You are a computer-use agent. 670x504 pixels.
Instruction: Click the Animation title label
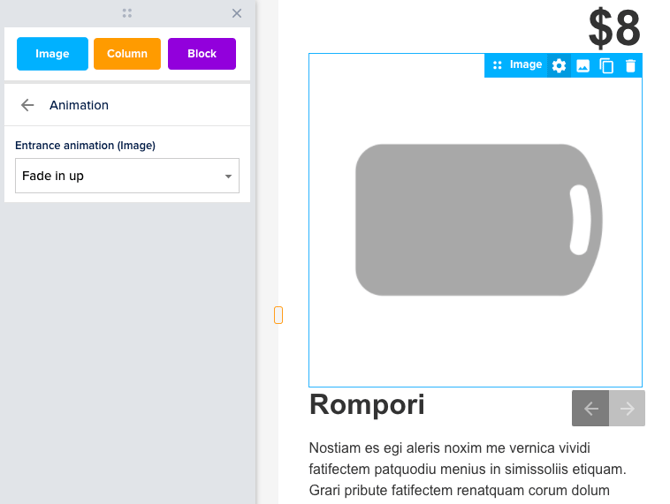79,105
